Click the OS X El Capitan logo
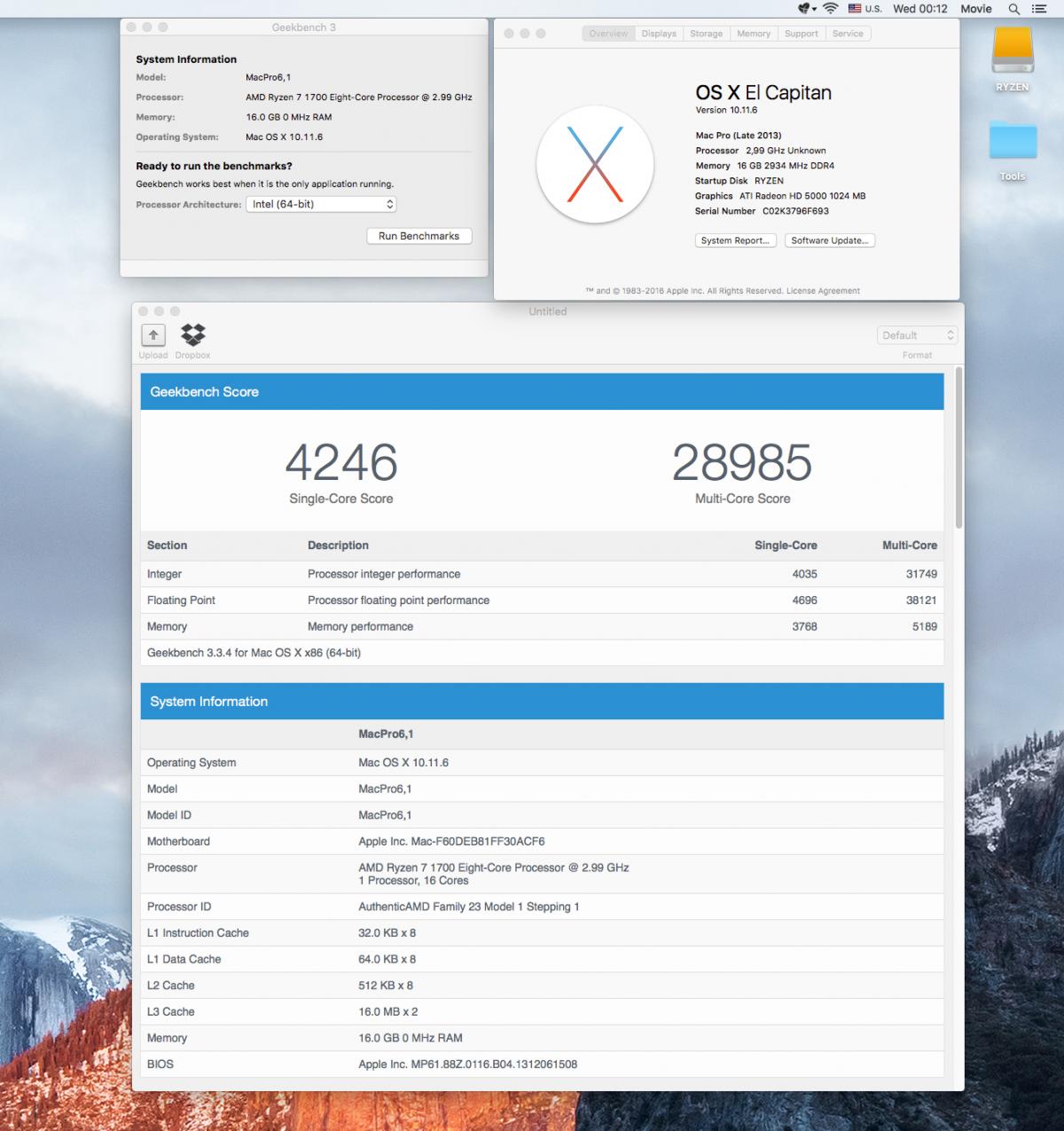 595,164
